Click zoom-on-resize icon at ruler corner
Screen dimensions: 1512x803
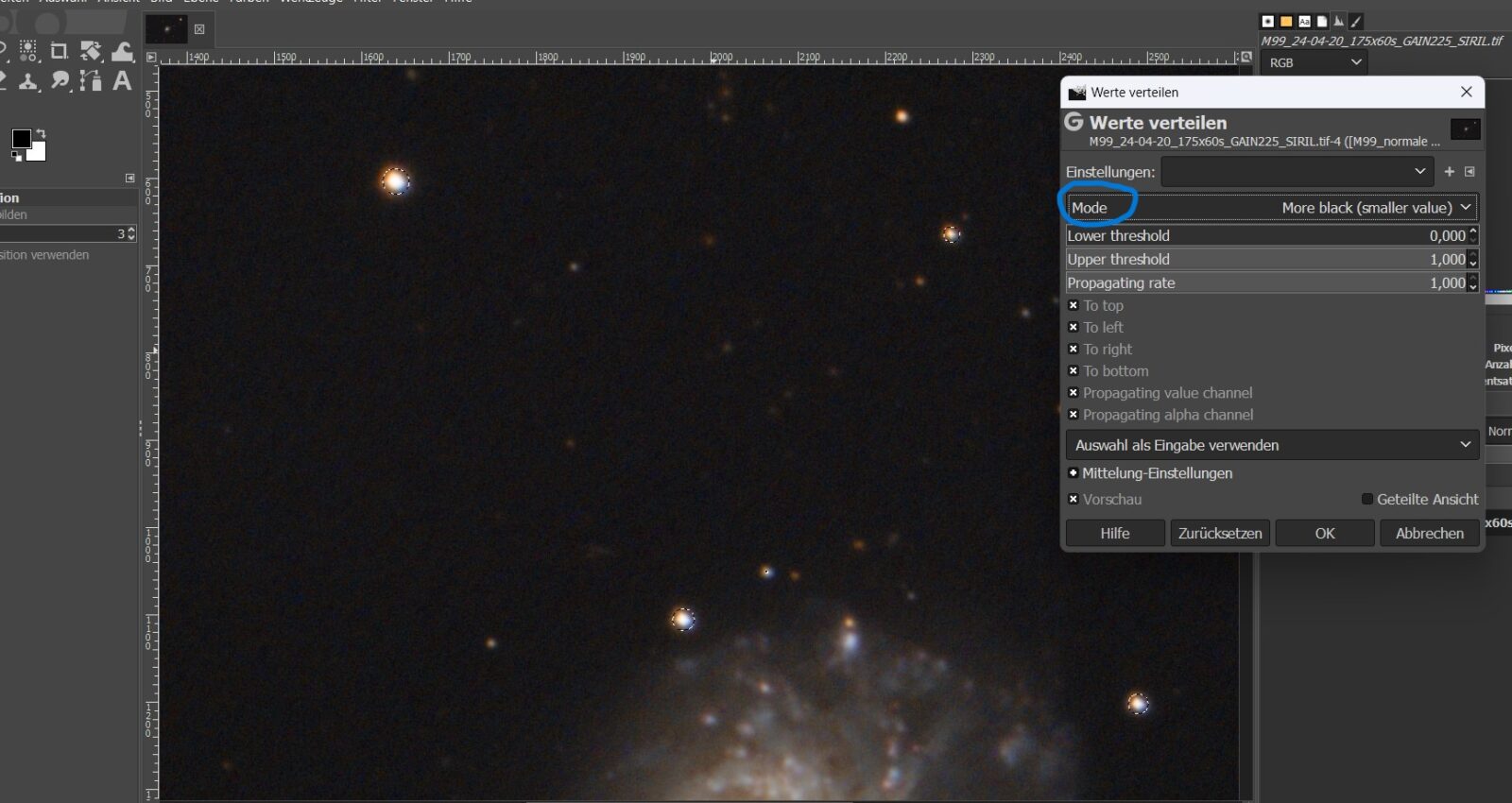(1246, 58)
